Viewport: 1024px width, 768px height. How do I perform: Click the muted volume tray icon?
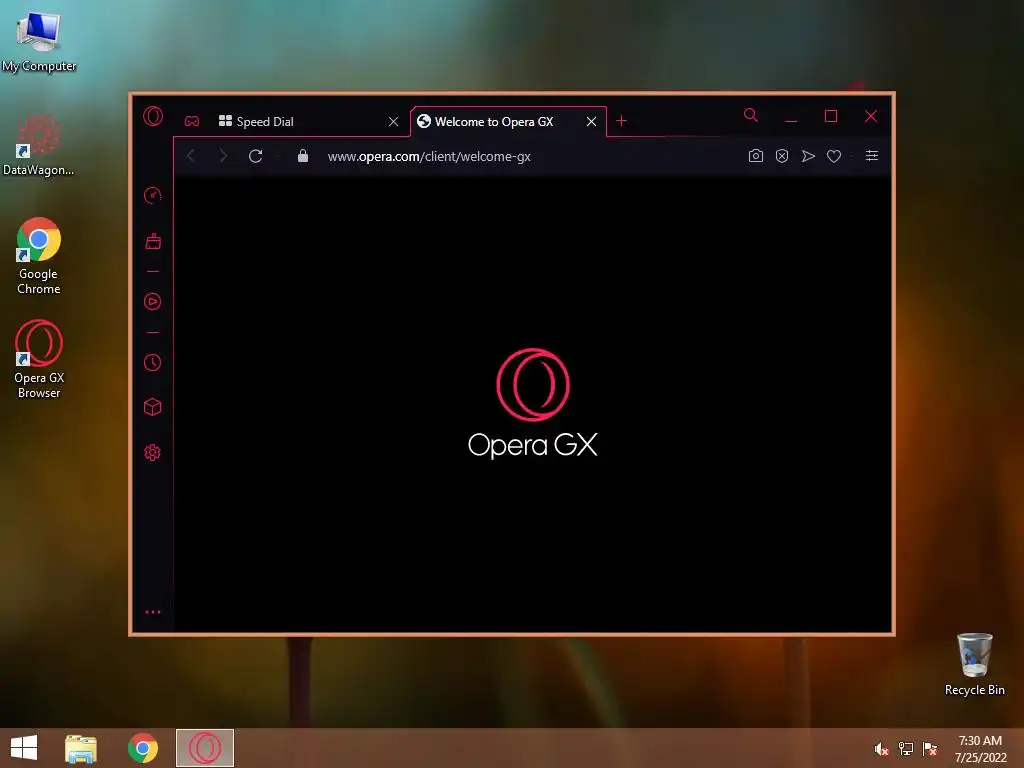click(x=882, y=748)
